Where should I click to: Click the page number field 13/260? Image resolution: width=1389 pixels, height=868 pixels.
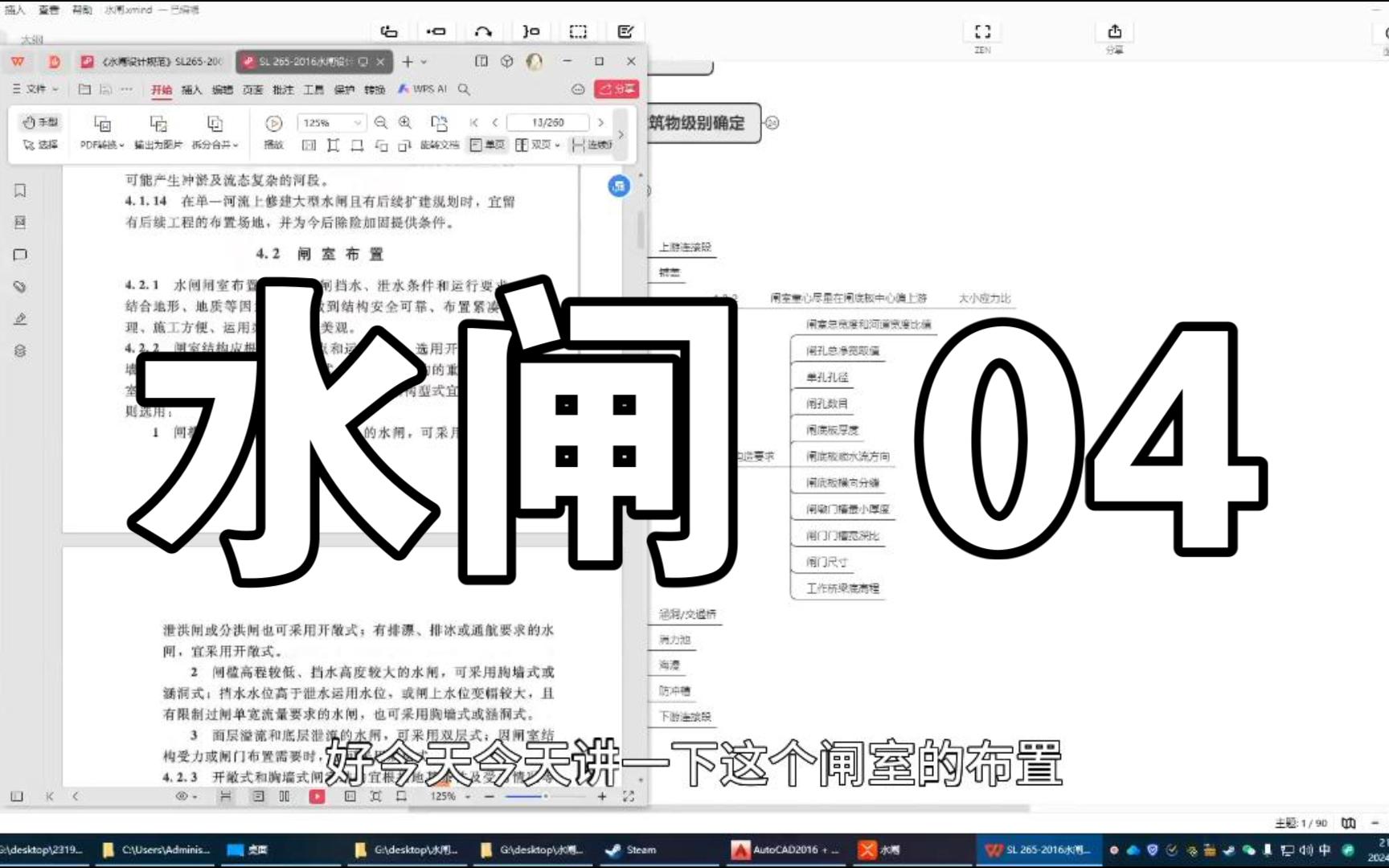(x=548, y=122)
